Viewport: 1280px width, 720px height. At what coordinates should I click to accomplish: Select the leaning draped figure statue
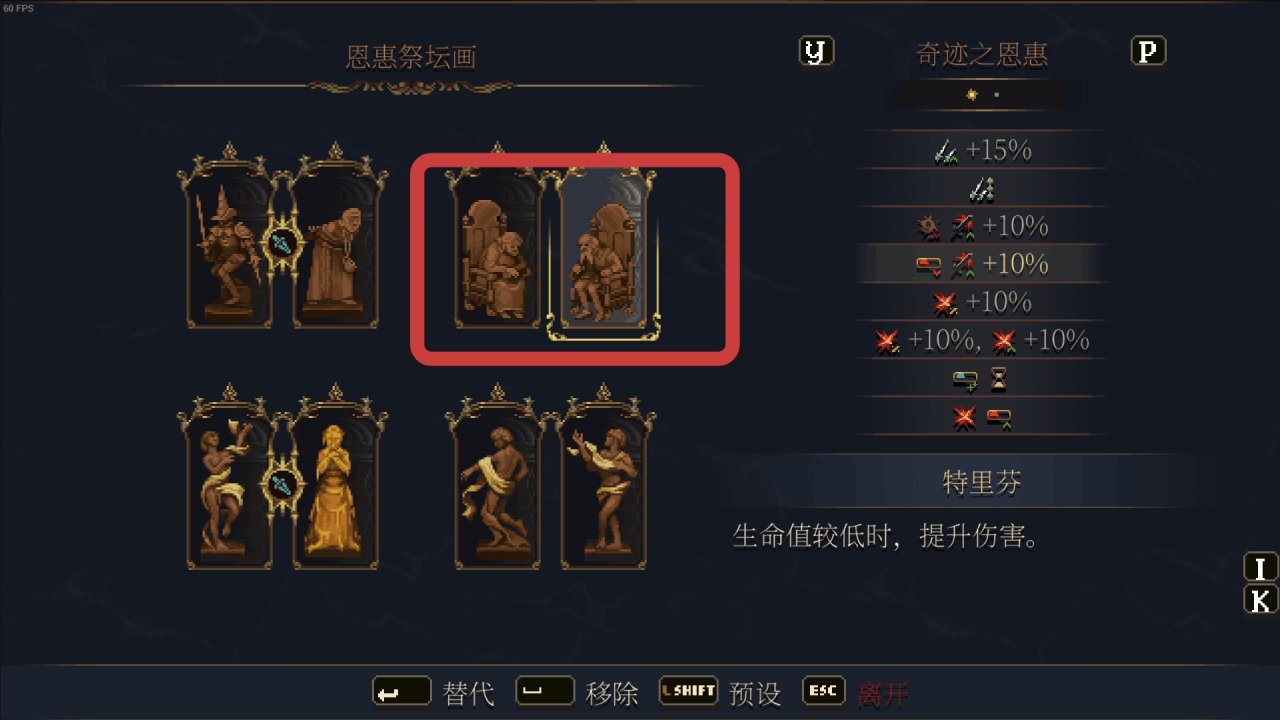pyautogui.click(x=497, y=487)
